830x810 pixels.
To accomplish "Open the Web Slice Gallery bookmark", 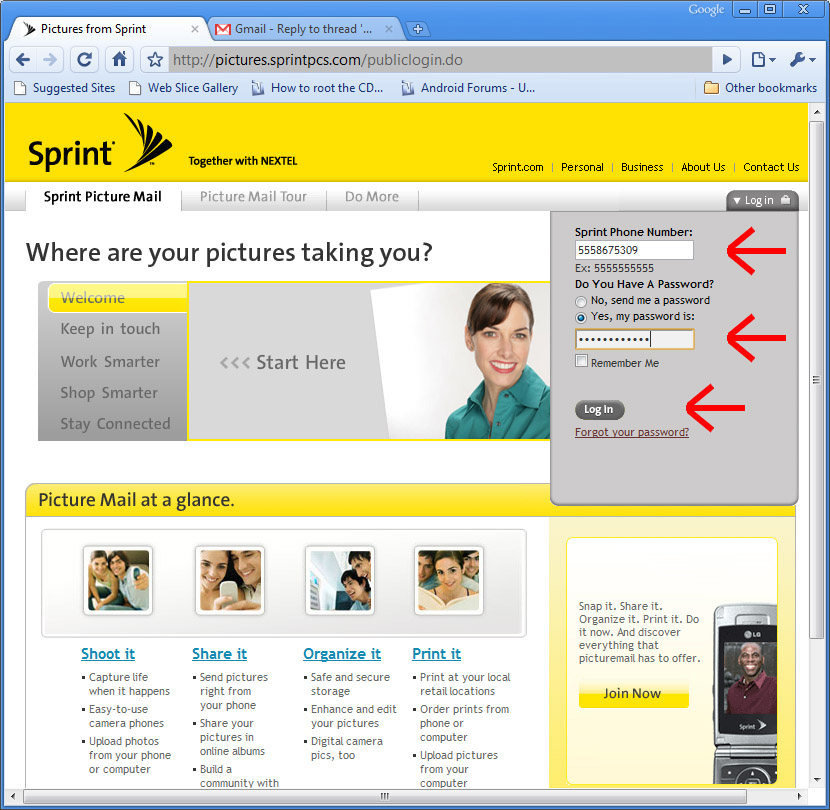I will point(184,88).
